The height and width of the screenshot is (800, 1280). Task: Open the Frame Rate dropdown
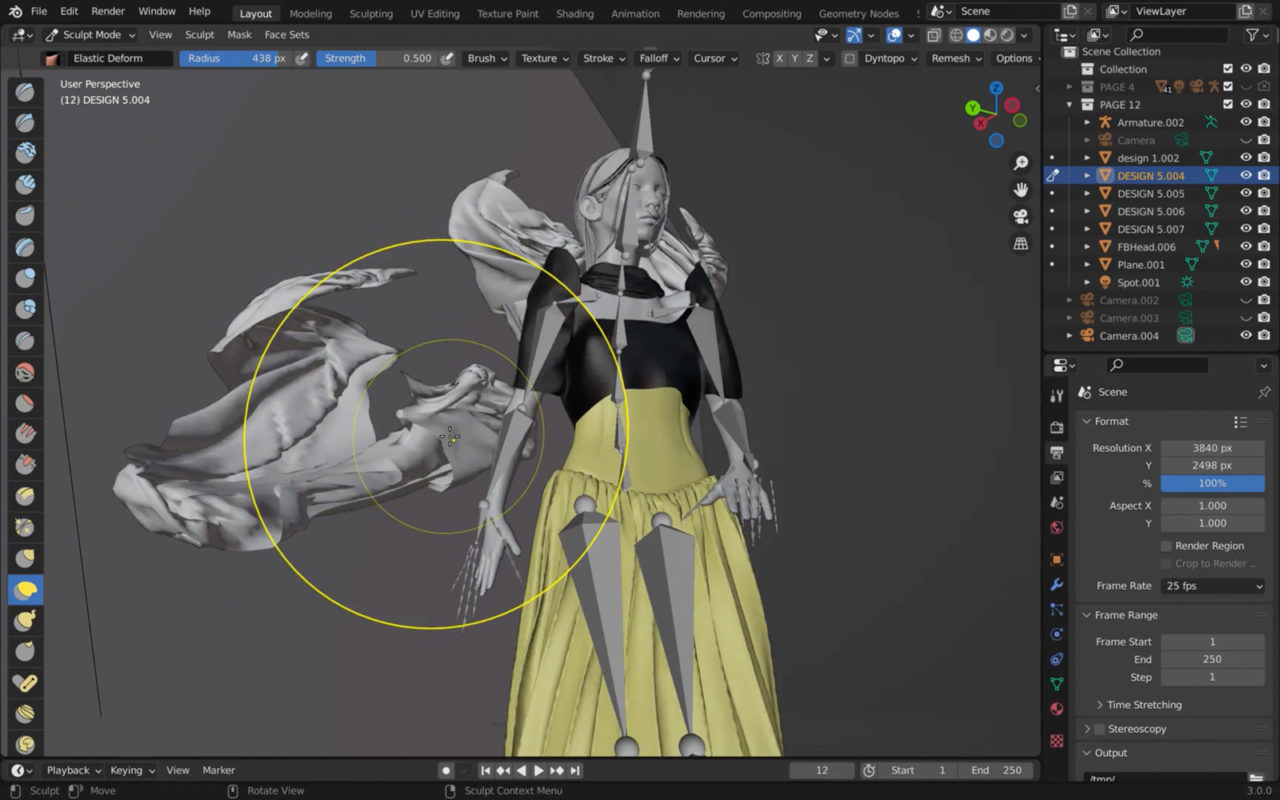(1212, 585)
